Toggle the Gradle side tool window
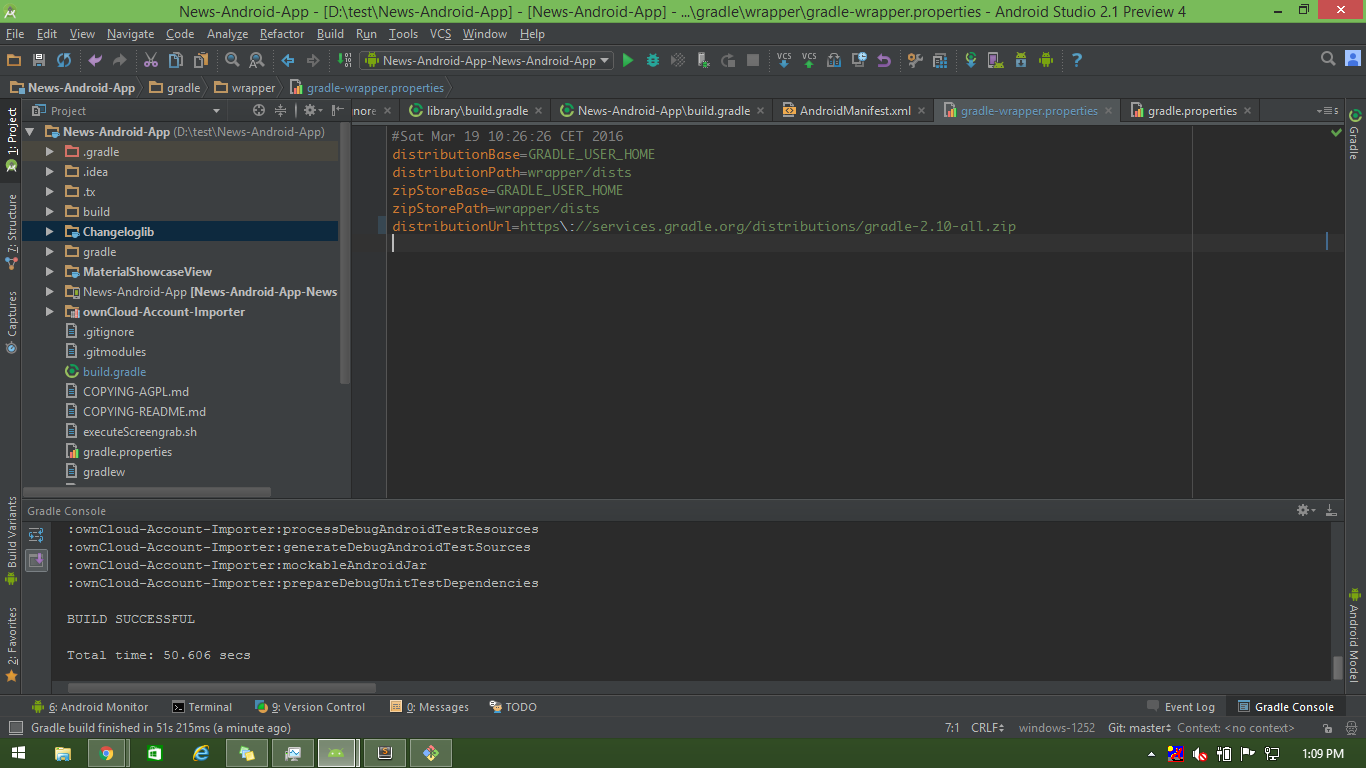This screenshot has width=1366, height=768. 1354,136
